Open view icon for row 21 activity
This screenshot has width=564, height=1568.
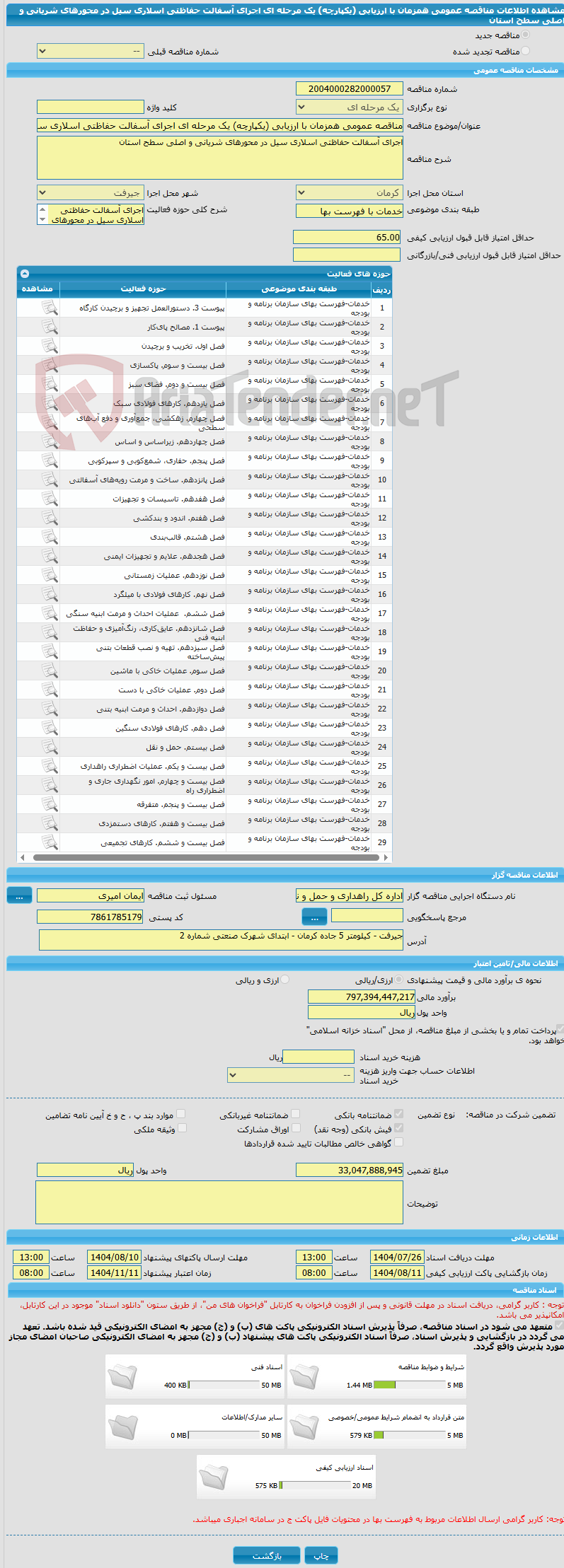tap(49, 690)
